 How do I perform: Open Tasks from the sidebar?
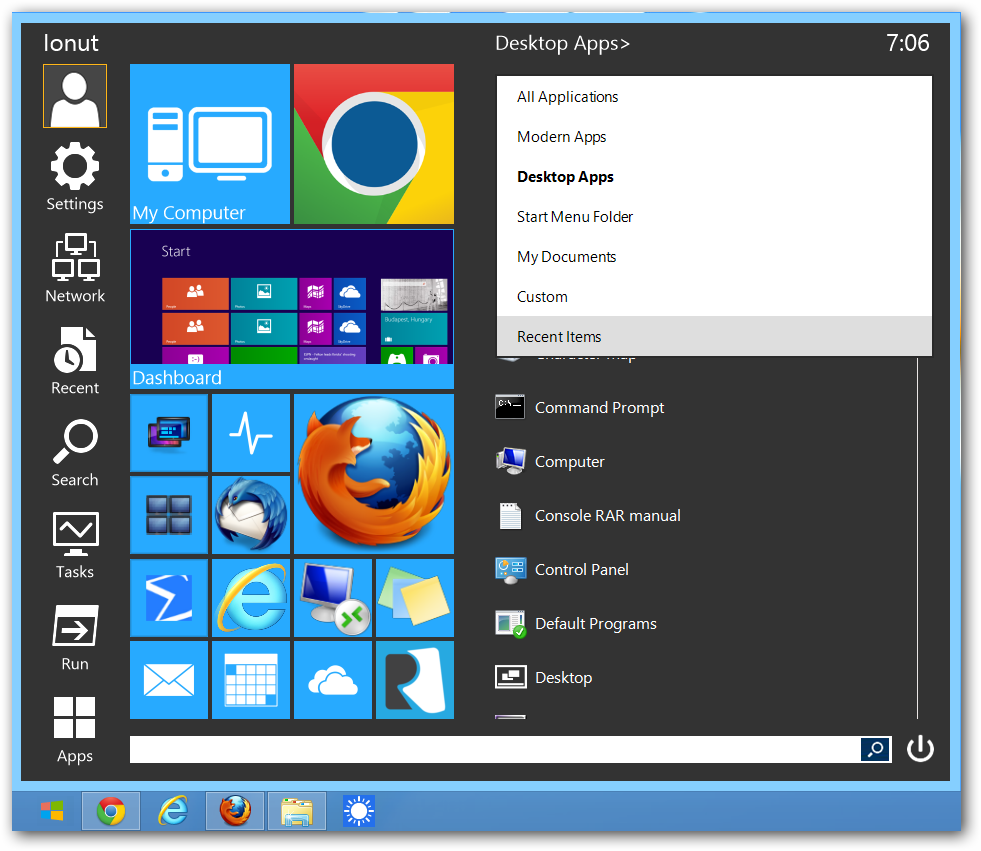[x=75, y=546]
